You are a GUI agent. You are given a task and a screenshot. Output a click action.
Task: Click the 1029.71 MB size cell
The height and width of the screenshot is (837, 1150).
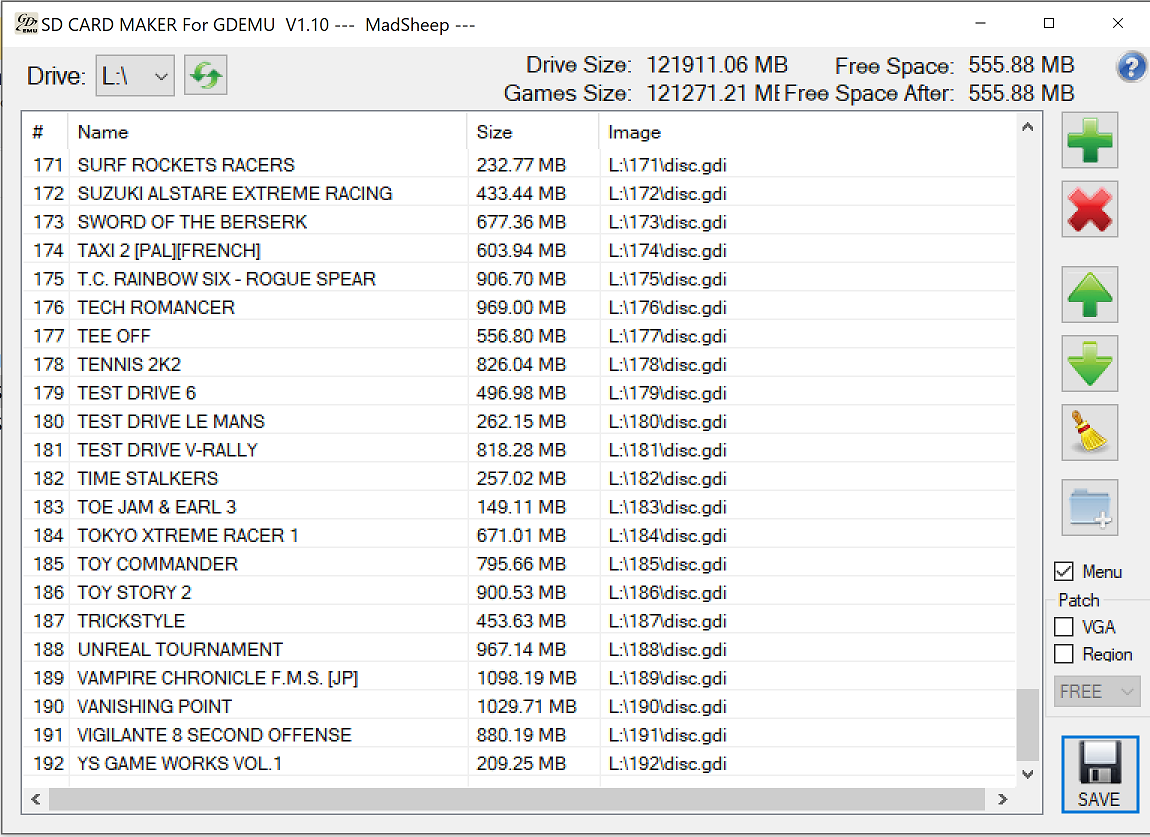pos(527,706)
